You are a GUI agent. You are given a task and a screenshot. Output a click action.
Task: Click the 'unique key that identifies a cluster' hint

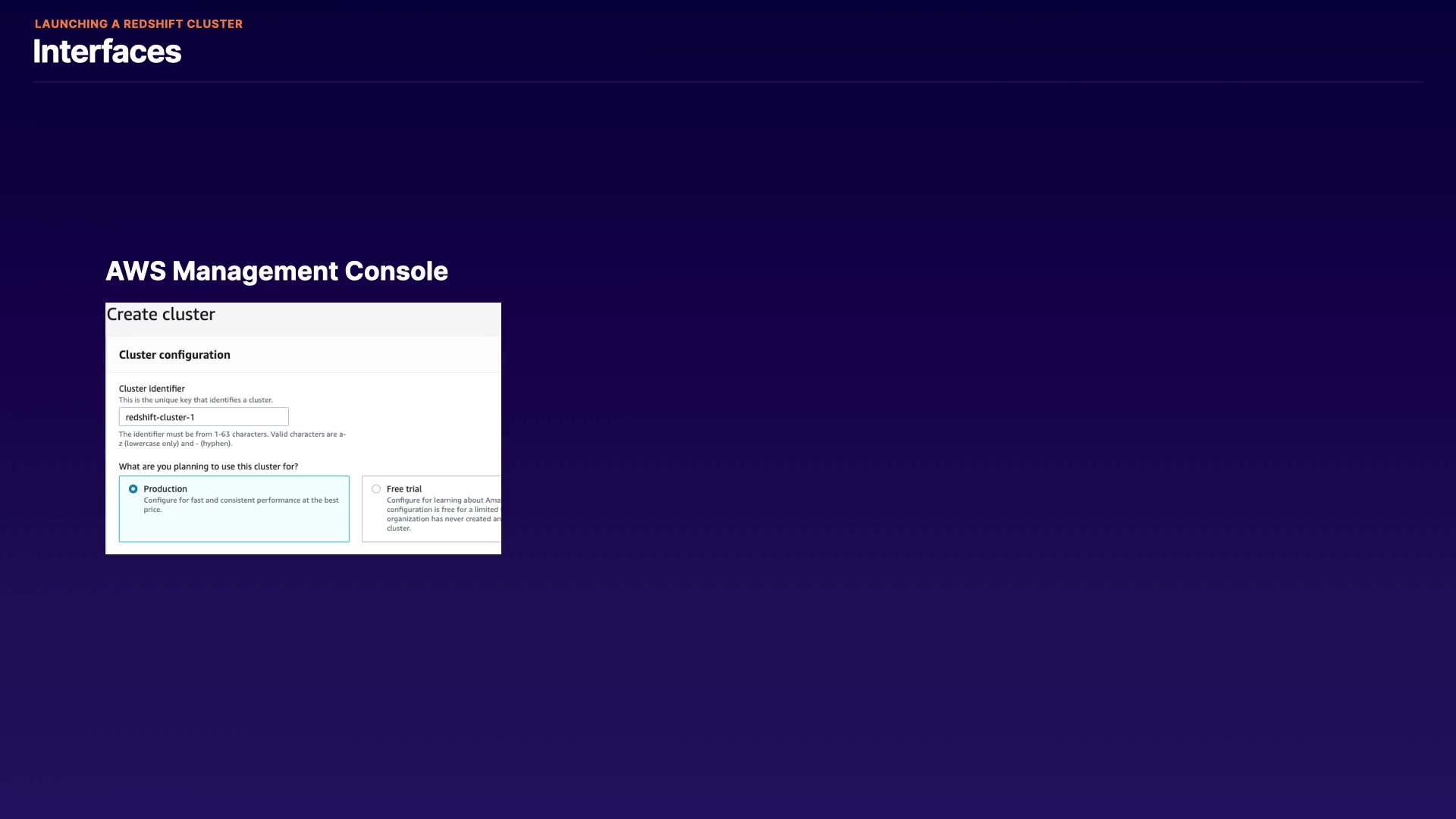coord(196,400)
